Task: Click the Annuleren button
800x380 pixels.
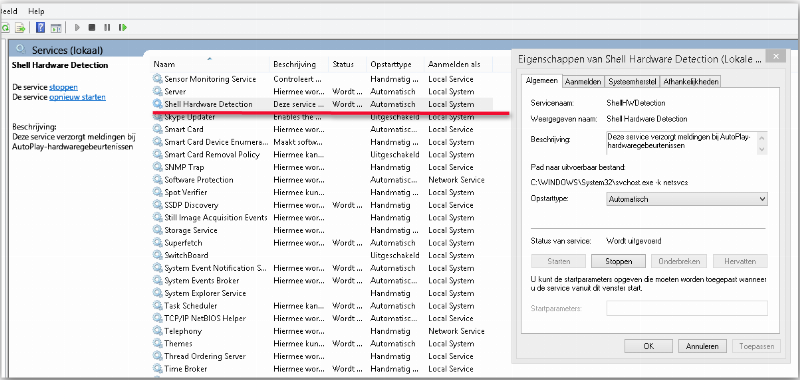Action: point(702,346)
